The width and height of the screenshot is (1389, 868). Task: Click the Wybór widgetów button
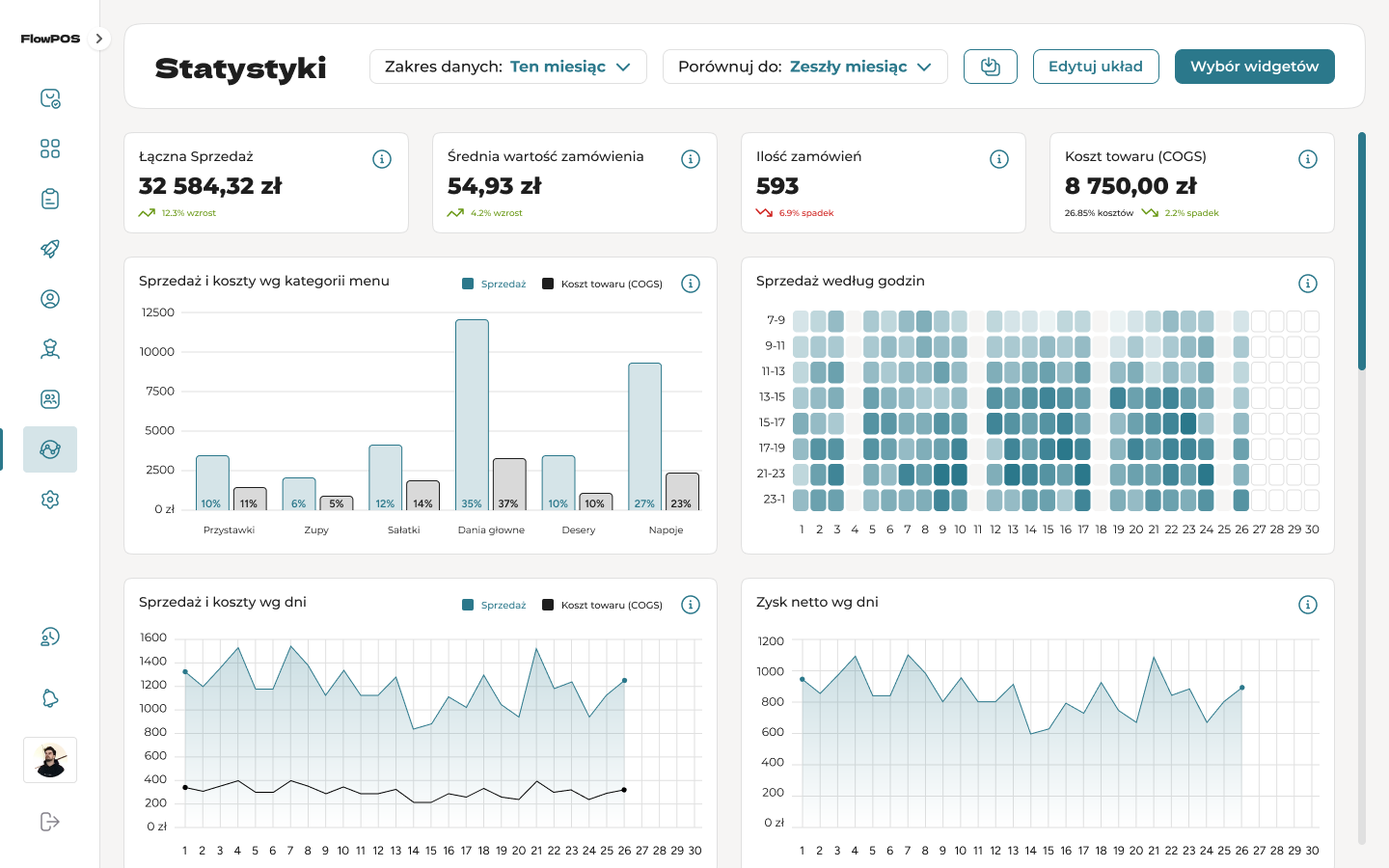click(x=1254, y=67)
